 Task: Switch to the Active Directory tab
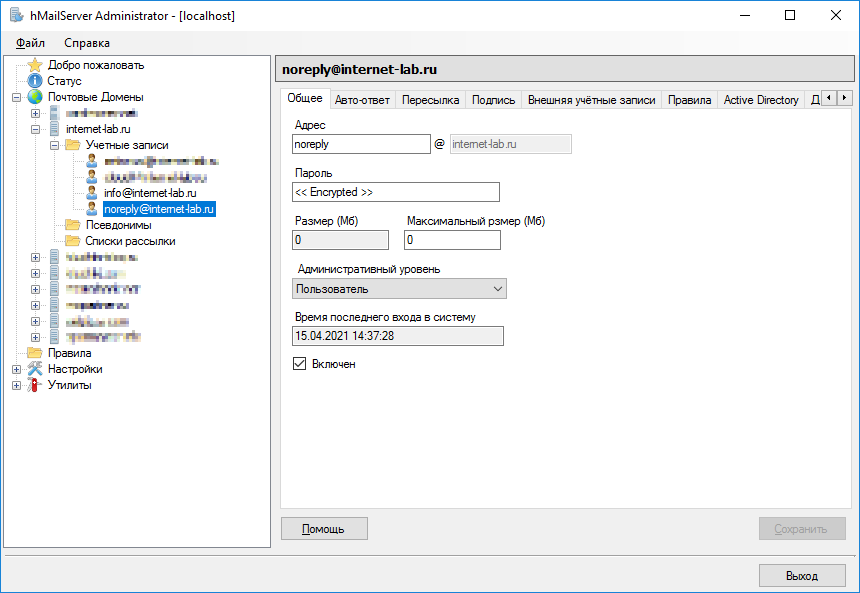click(x=761, y=100)
